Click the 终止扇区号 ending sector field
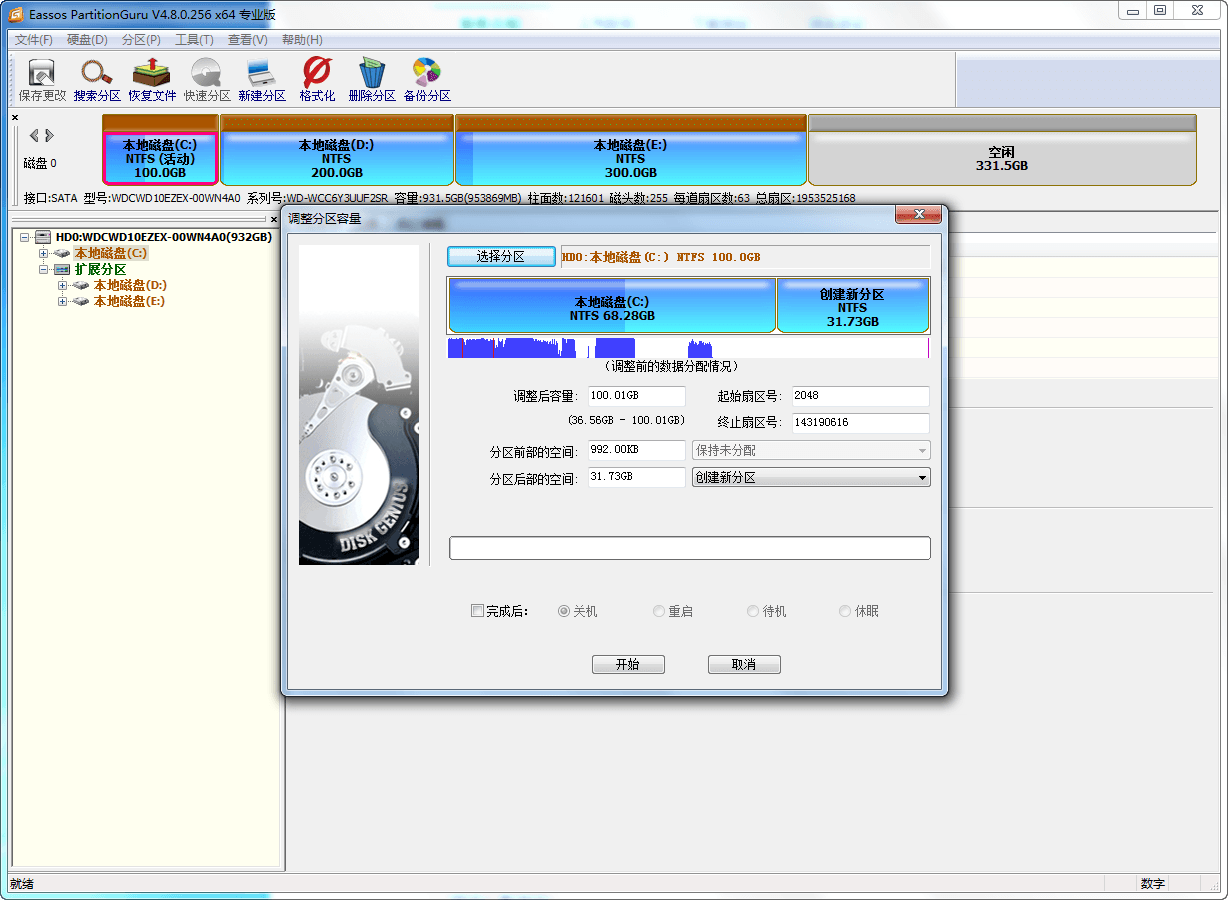 (x=860, y=422)
